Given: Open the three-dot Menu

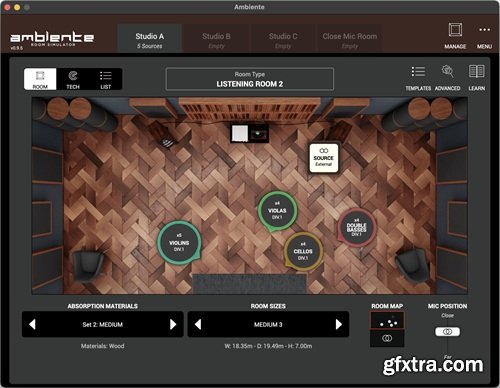Looking at the screenshot, I should [484, 36].
